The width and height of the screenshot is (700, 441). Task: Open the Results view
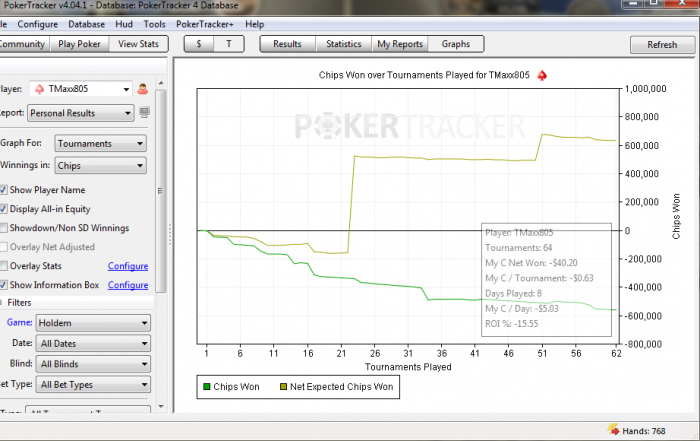tap(288, 44)
